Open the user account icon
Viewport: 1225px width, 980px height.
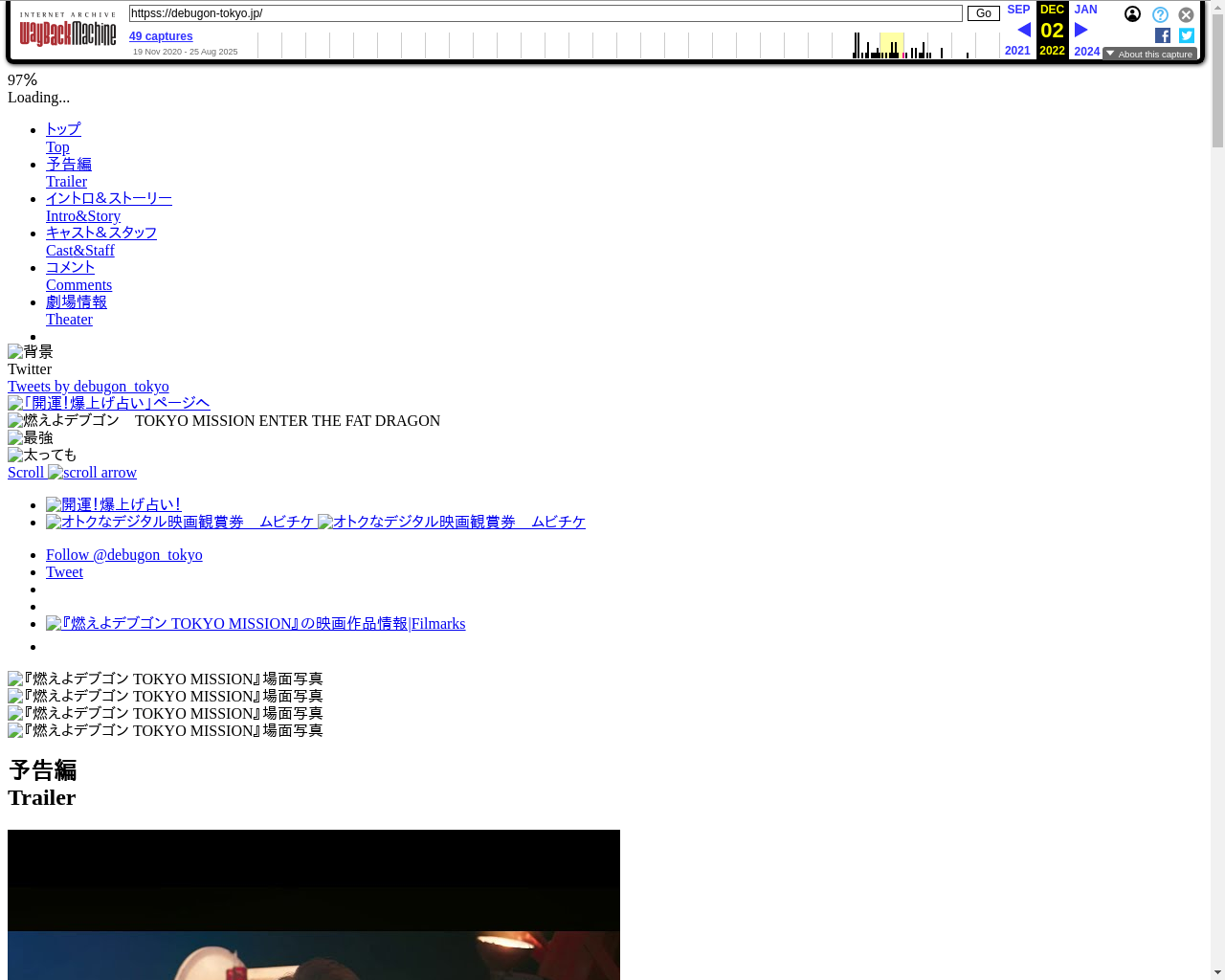click(x=1132, y=14)
